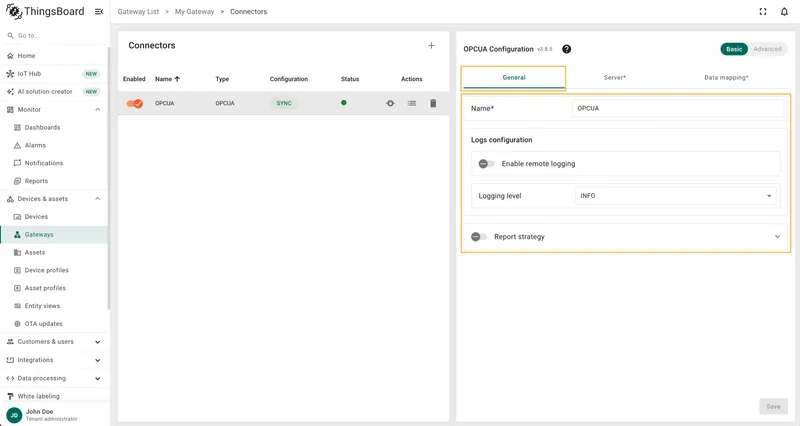The height and width of the screenshot is (426, 800).
Task: Select OPCUA name cell in table
Action: (165, 103)
